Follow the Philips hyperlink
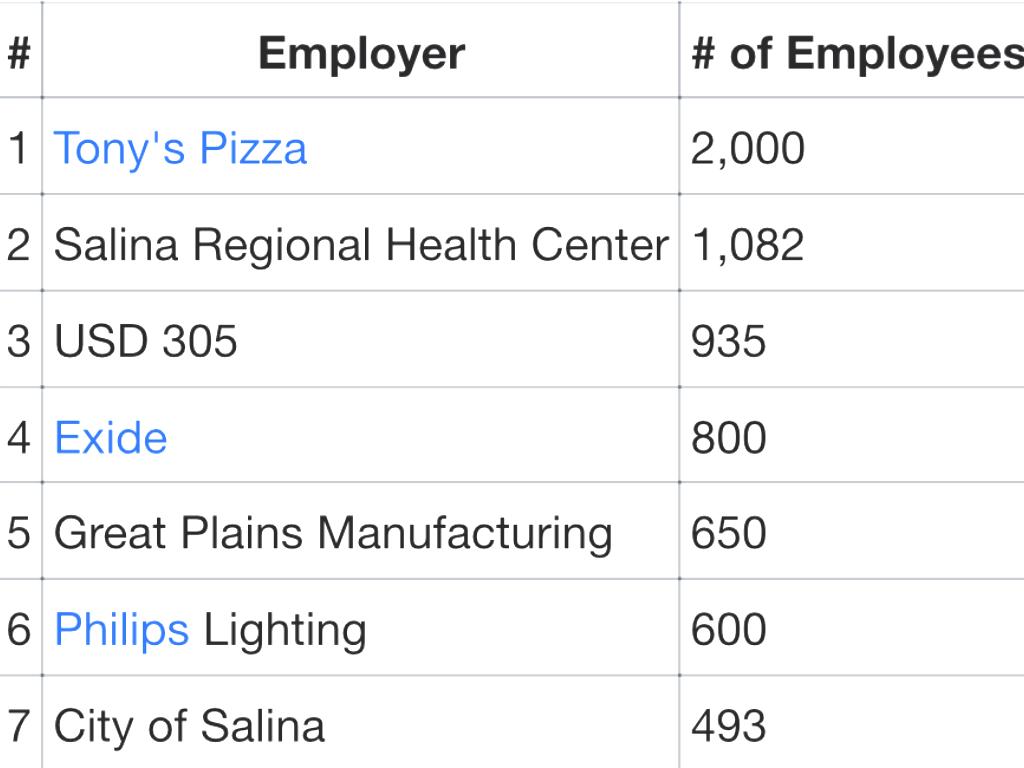1024x768 pixels. coord(121,630)
